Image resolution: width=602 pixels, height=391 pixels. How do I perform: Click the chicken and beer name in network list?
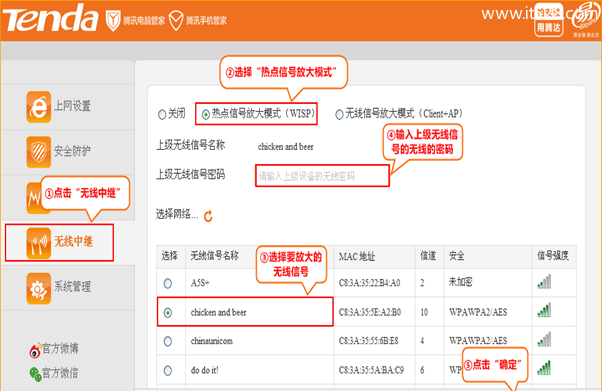pos(218,313)
